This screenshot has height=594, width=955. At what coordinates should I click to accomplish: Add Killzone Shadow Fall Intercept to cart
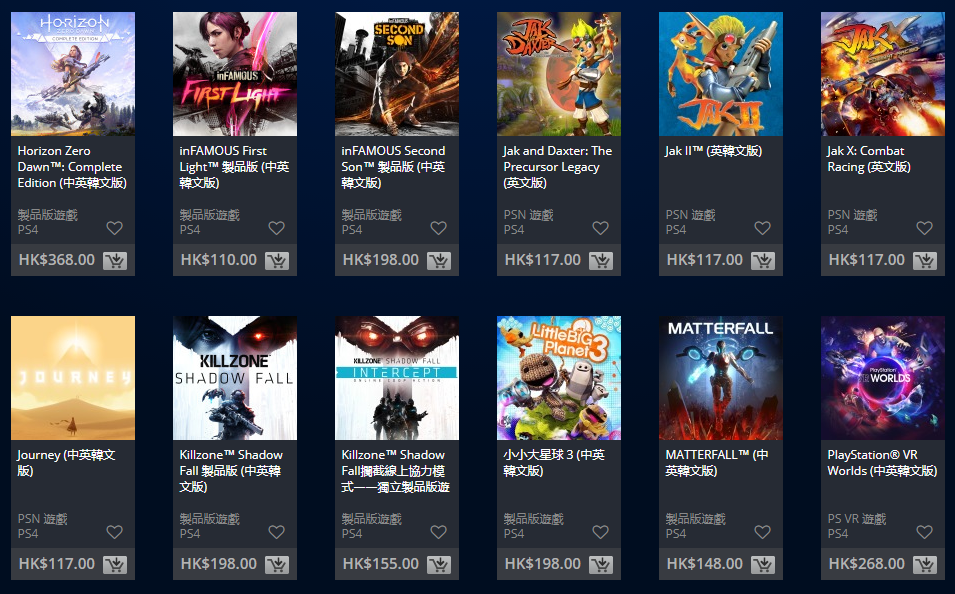point(439,565)
